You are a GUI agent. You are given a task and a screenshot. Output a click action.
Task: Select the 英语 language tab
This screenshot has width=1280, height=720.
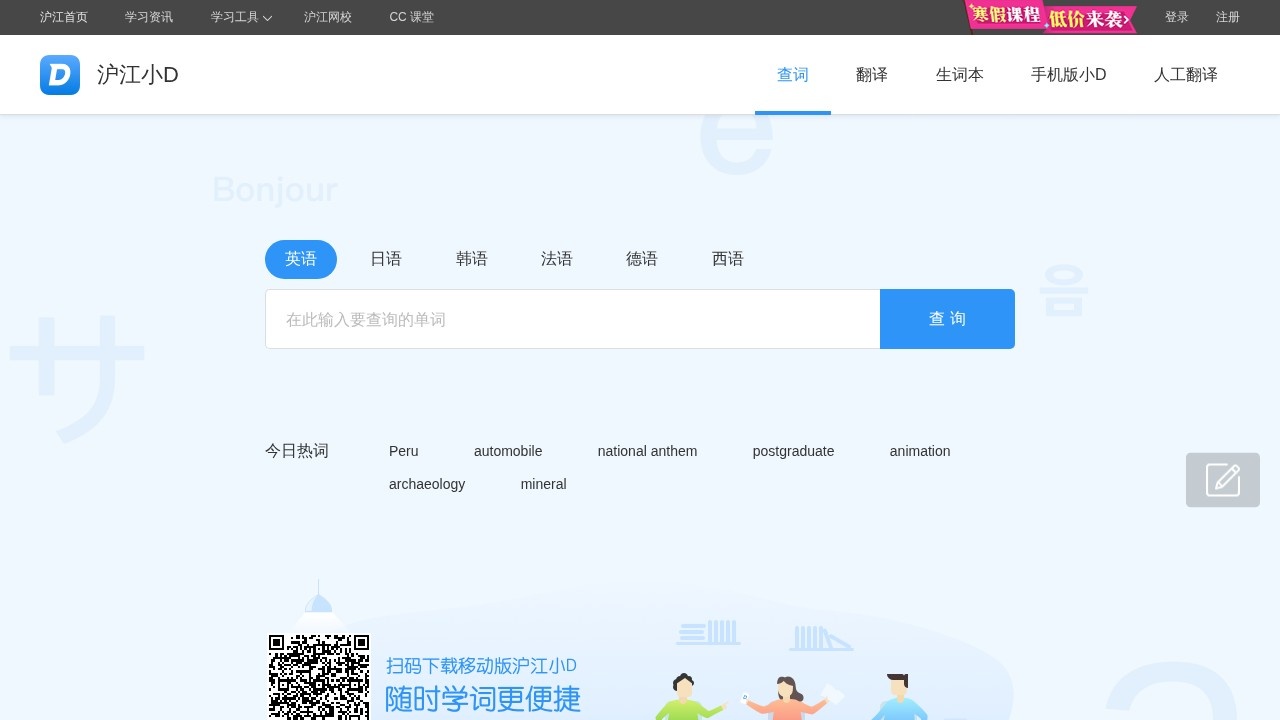click(x=300, y=259)
